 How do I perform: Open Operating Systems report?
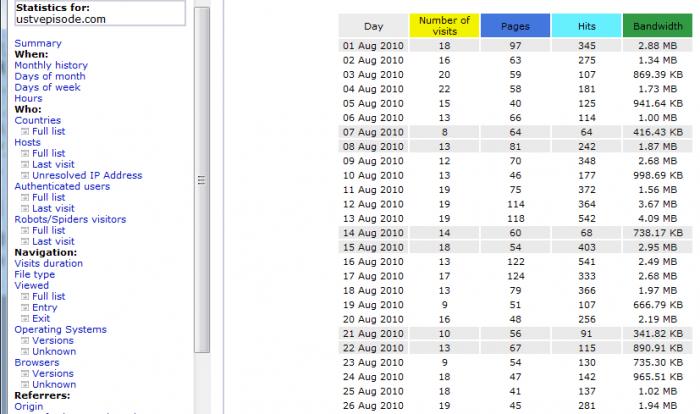pos(60,330)
